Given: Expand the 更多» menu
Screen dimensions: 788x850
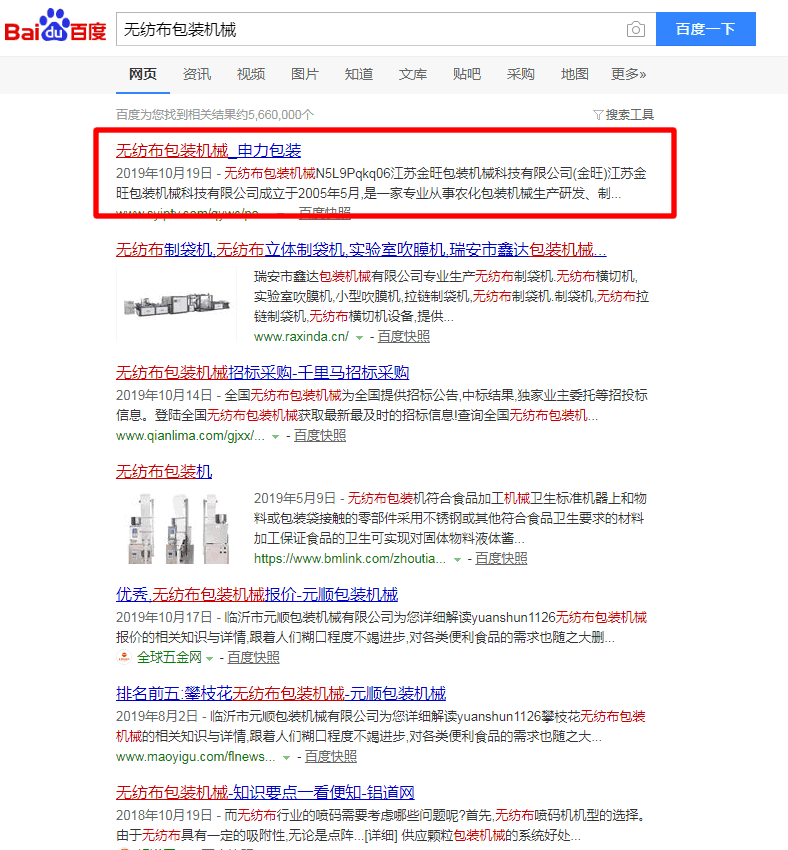Looking at the screenshot, I should coord(629,74).
